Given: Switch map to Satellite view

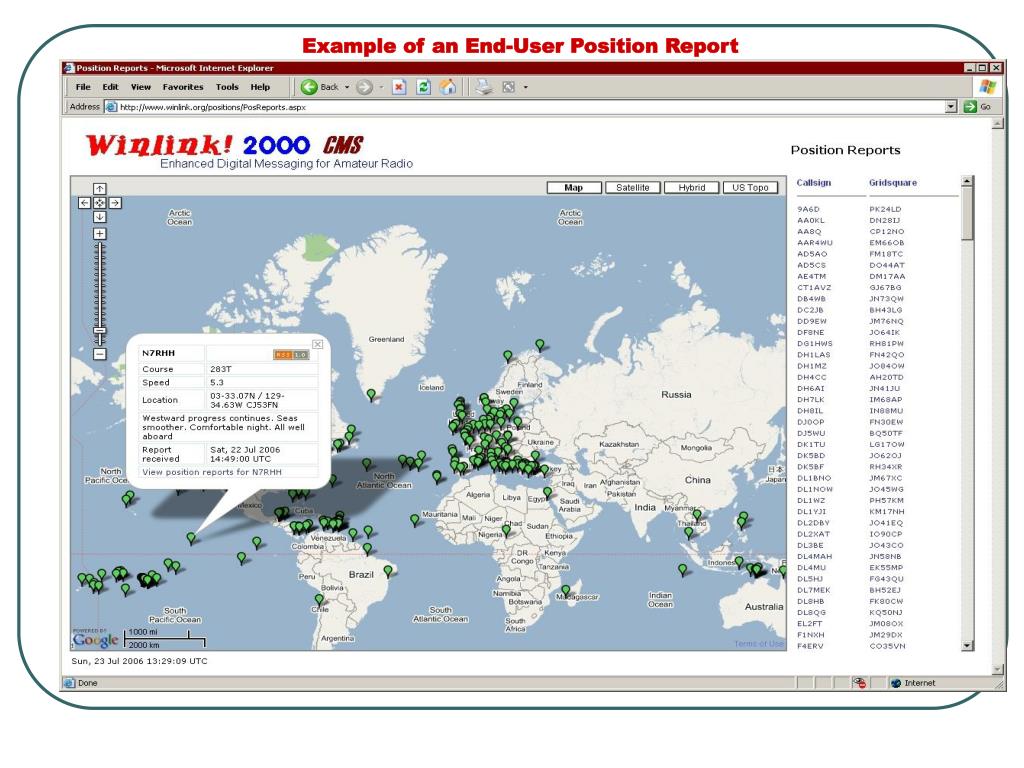Looking at the screenshot, I should pos(632,187).
